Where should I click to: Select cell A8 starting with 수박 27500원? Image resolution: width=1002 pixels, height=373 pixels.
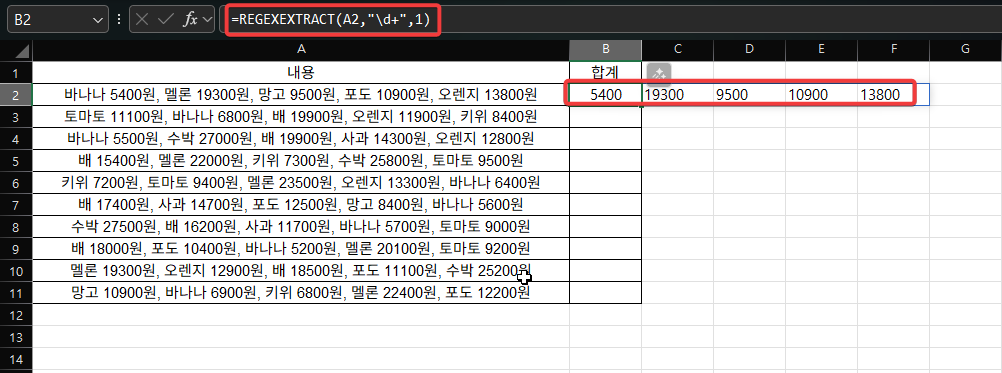301,227
